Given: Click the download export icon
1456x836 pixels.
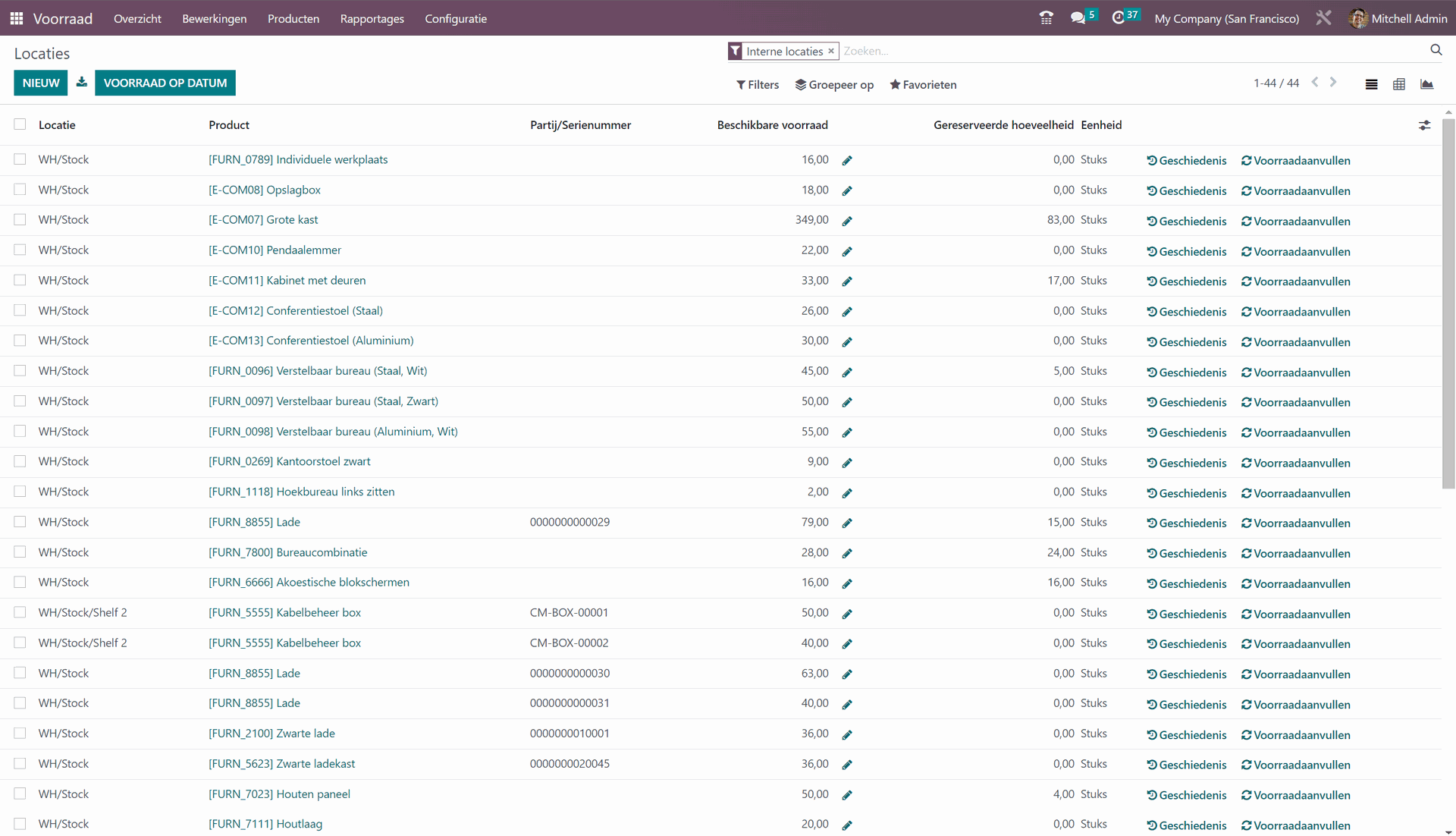Looking at the screenshot, I should (x=82, y=82).
